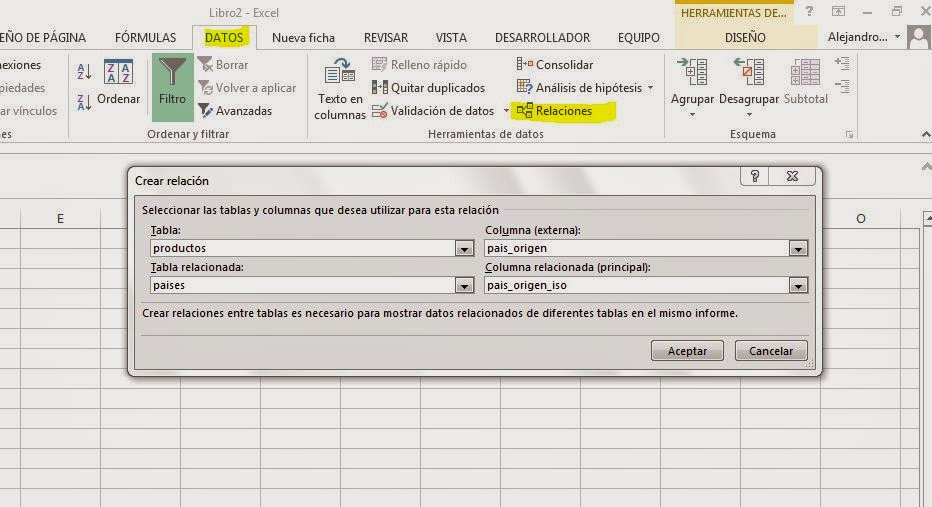Open Alejandro account menu
This screenshot has height=507, width=932.
click(864, 37)
